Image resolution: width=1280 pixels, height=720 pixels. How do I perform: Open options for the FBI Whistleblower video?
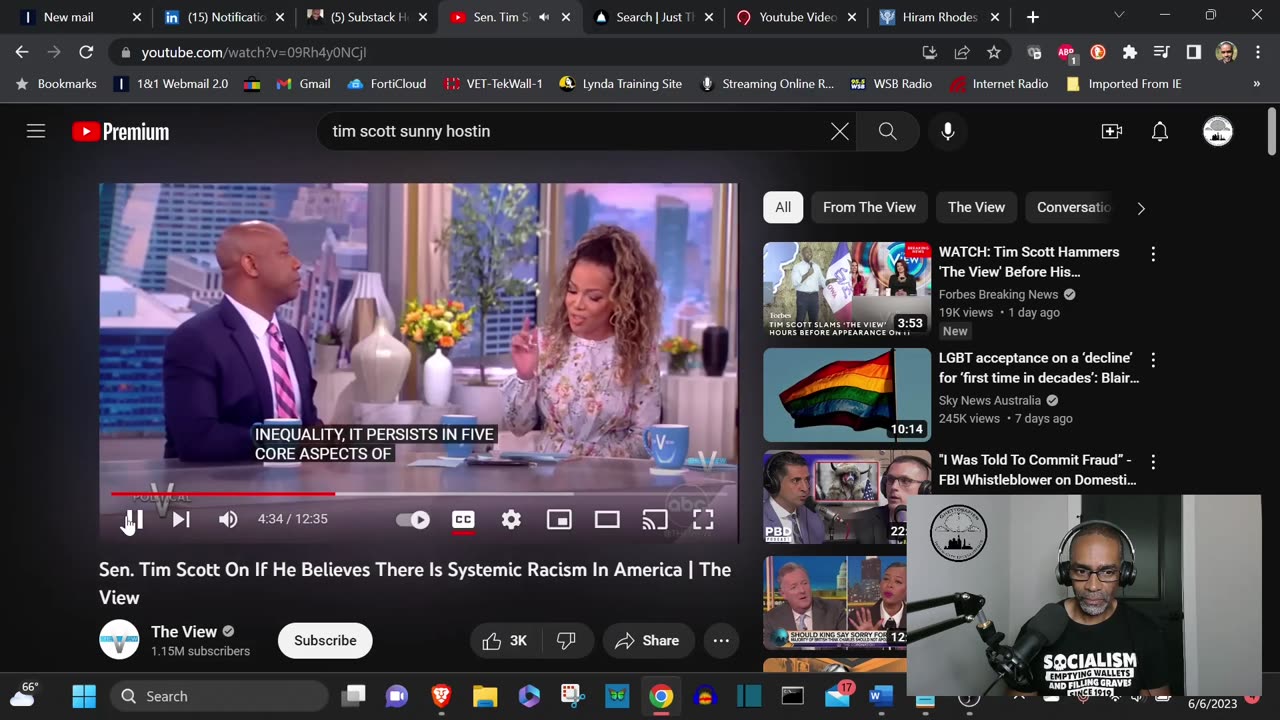1153,462
